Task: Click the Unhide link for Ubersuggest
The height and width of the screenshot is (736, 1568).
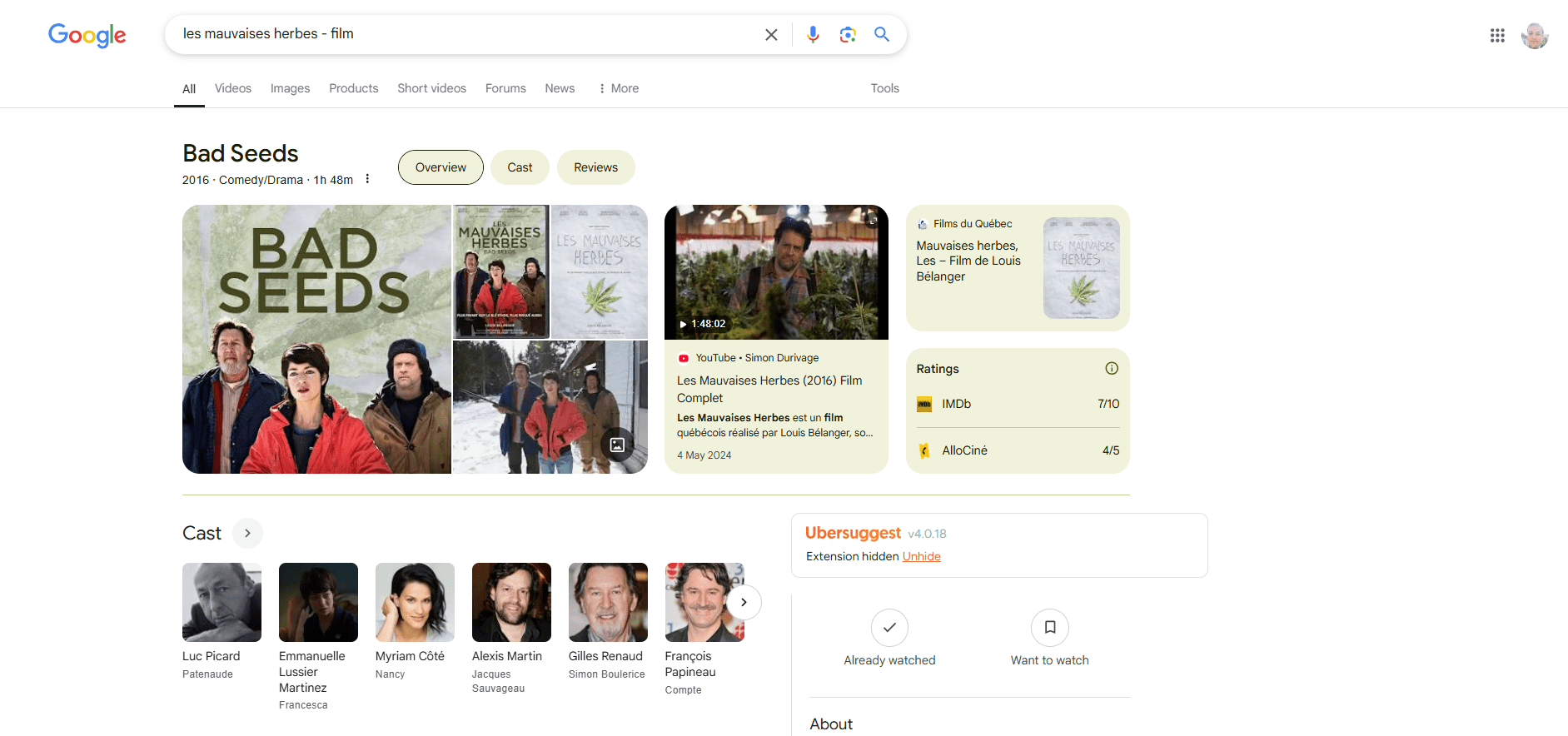Action: [921, 556]
